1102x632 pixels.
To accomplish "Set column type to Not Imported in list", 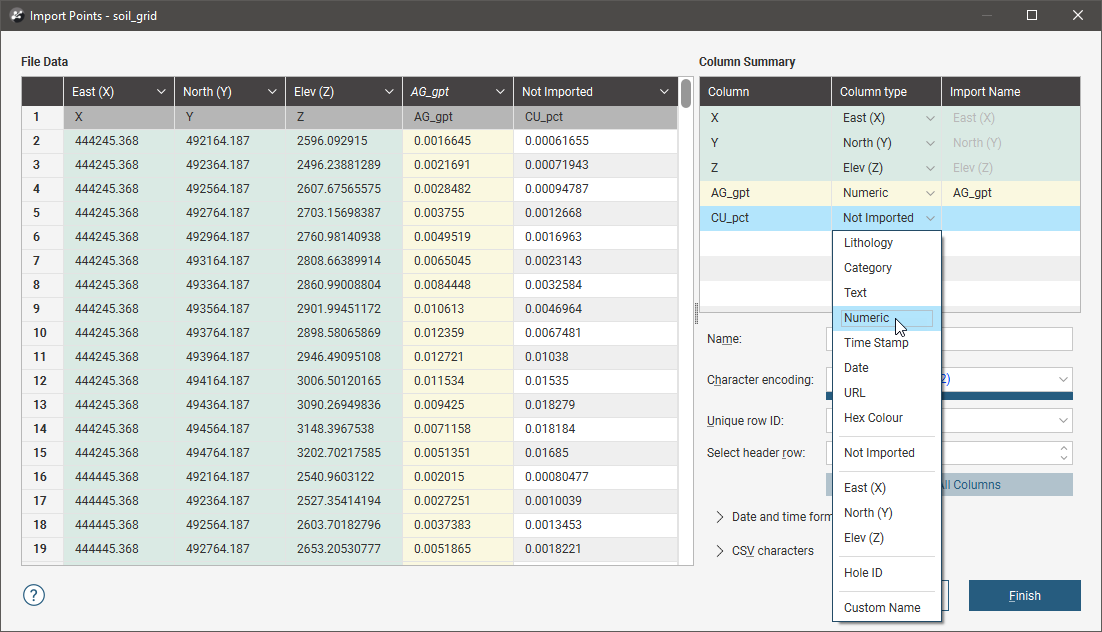I will [x=879, y=453].
